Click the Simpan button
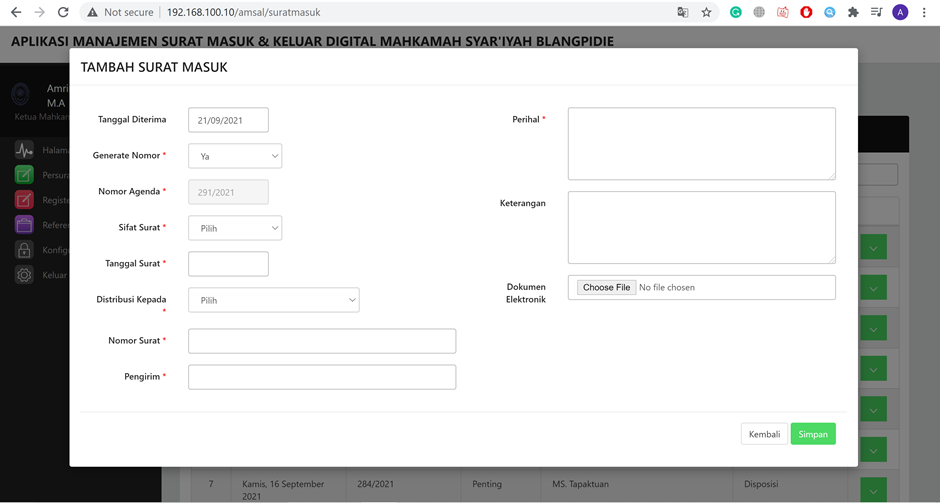 coord(813,434)
